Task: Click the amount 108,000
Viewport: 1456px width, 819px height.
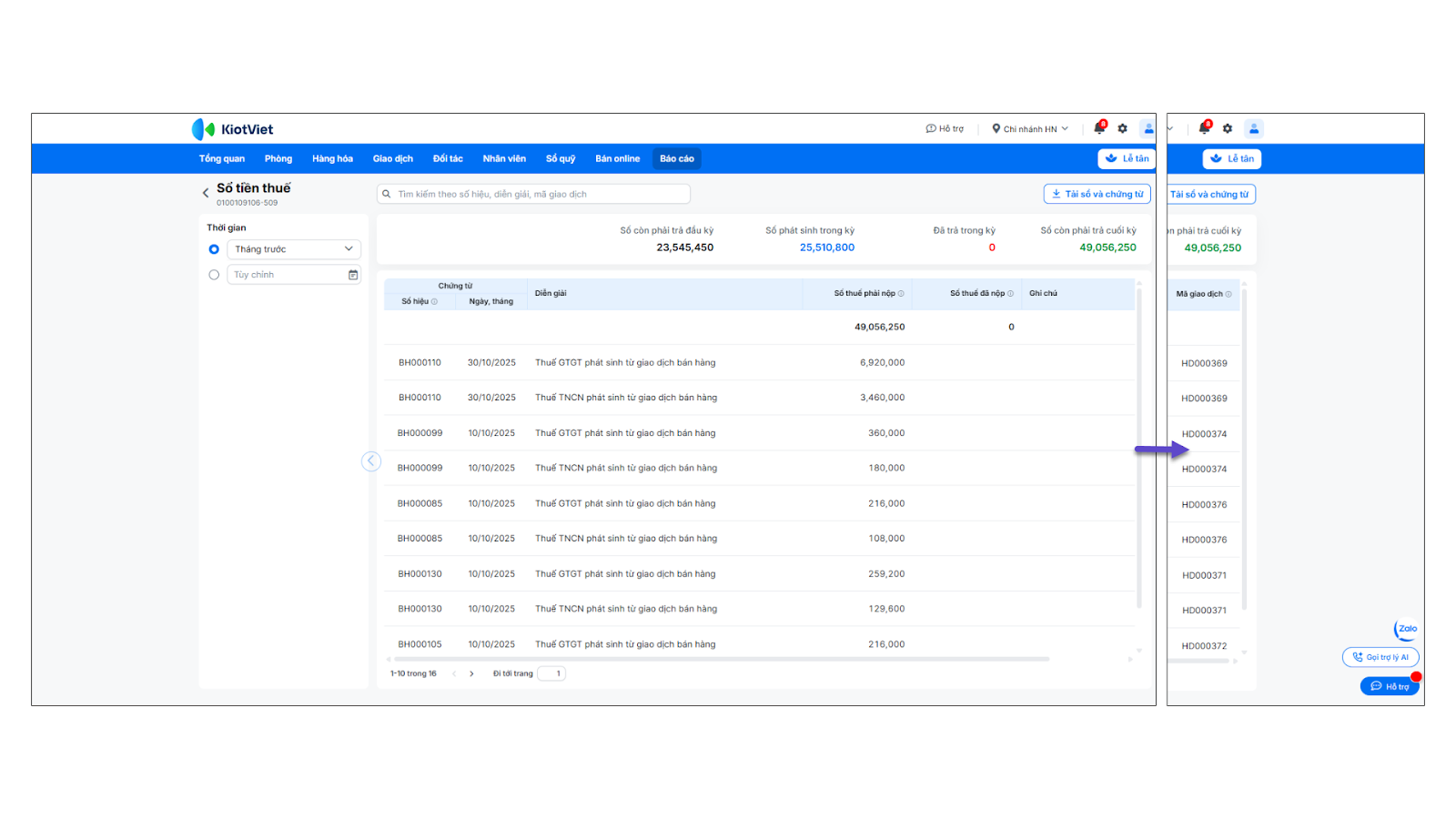Action: [886, 539]
